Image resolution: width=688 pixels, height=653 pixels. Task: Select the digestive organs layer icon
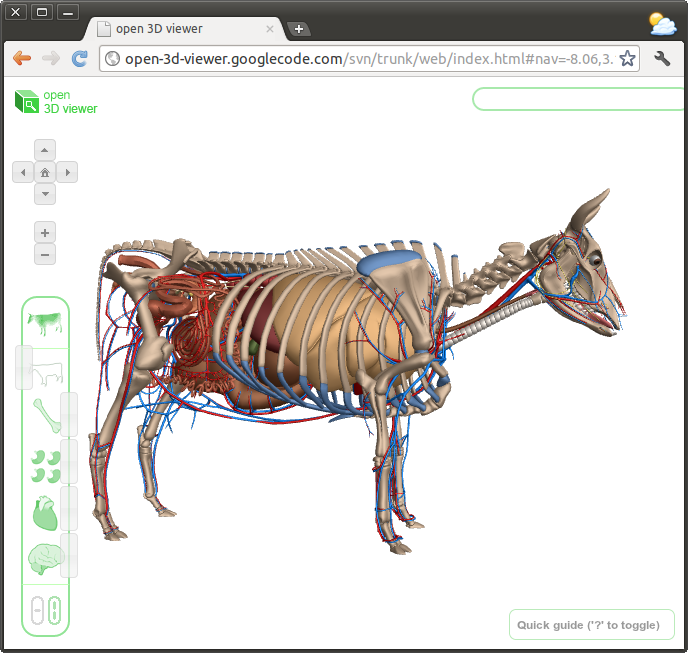(44, 465)
